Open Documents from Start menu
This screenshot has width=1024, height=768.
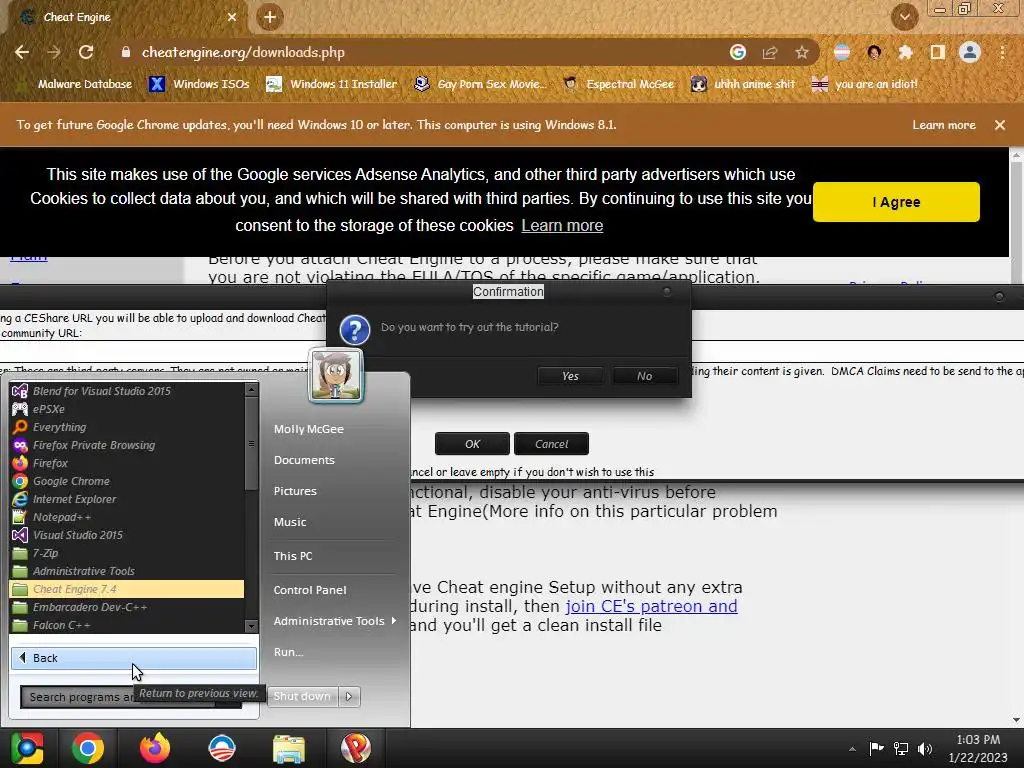[x=304, y=460]
